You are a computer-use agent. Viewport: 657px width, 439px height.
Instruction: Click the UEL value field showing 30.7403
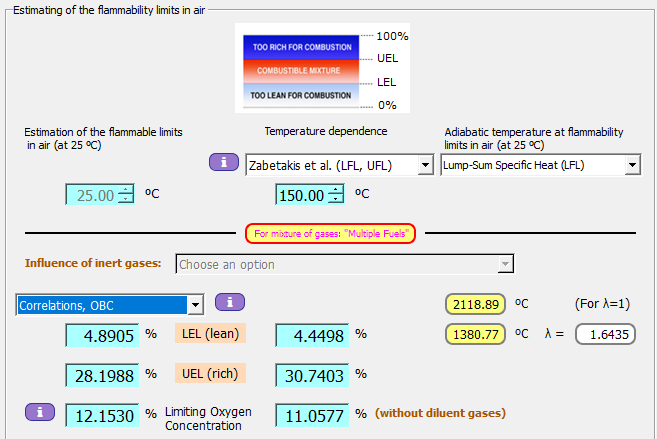[311, 374]
